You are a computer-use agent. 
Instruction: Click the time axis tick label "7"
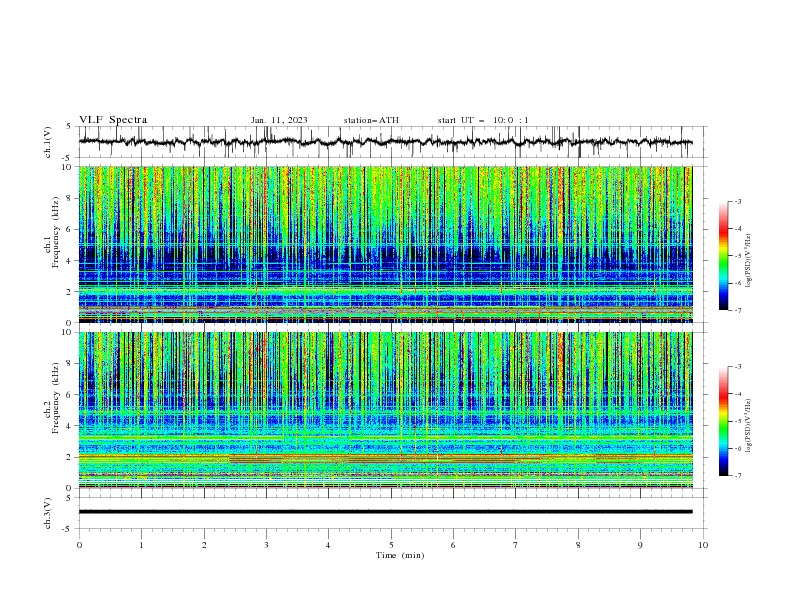(x=516, y=545)
